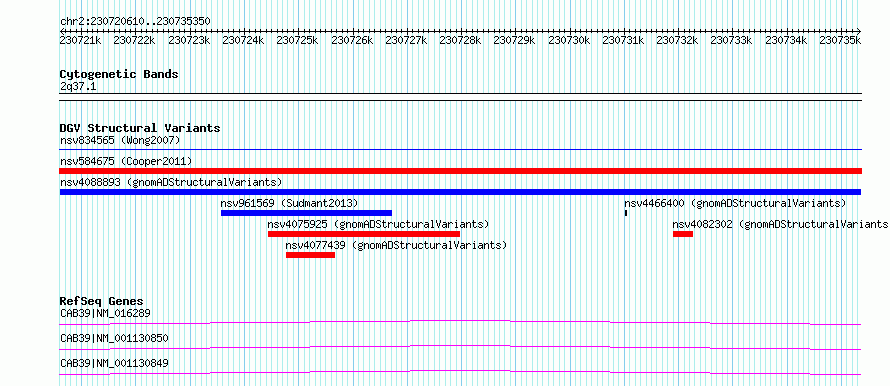
Task: Click the 230723k ruler position
Action: coord(190,40)
